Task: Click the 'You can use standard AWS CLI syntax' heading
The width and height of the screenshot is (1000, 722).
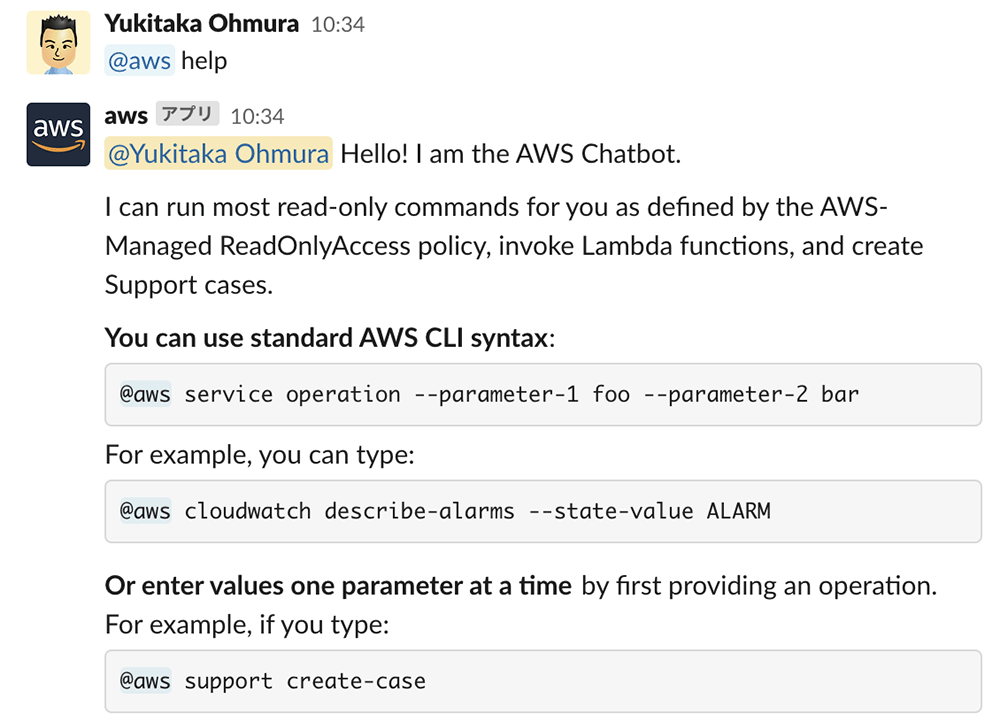Action: click(330, 337)
